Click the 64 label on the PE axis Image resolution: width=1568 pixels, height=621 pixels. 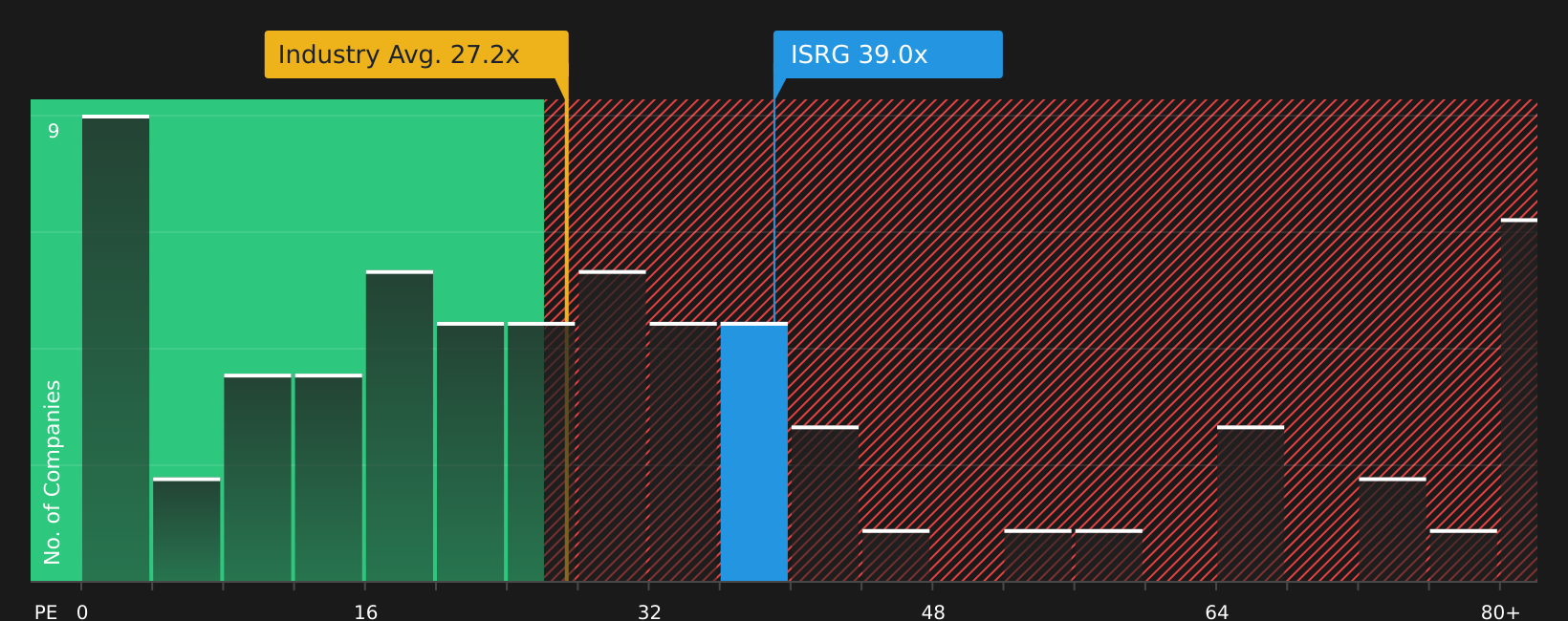click(1217, 611)
